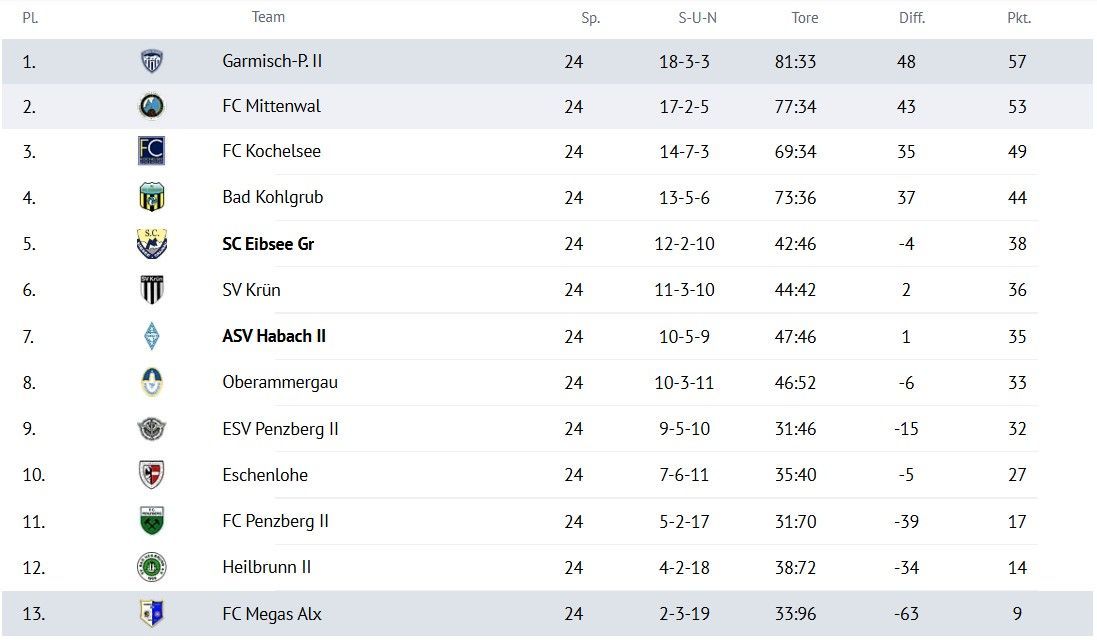Open the SC Eibsee Gr team page
Image resolution: width=1097 pixels, height=640 pixels.
pos(268,243)
